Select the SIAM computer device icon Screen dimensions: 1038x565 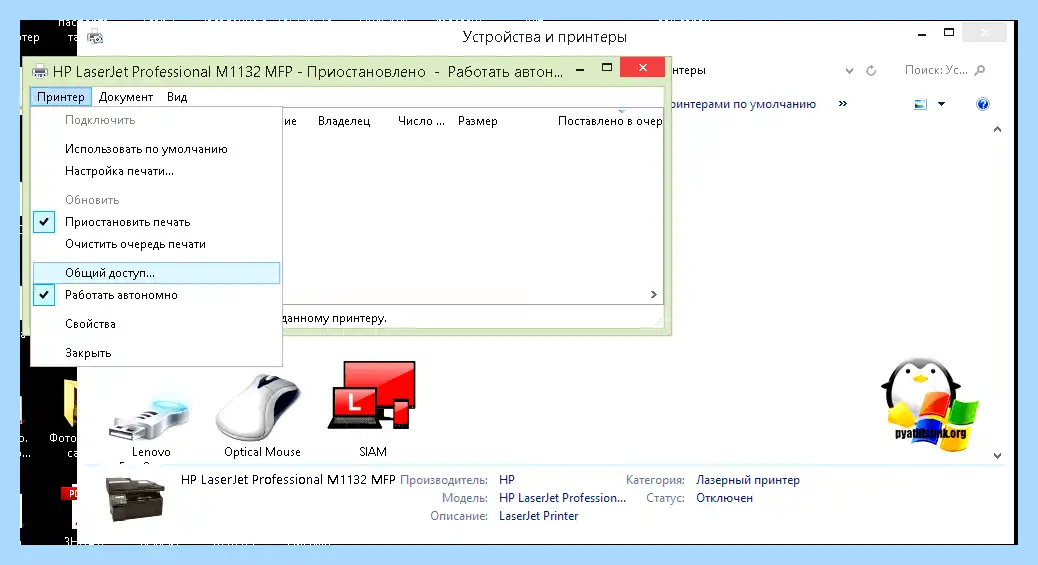[x=371, y=395]
